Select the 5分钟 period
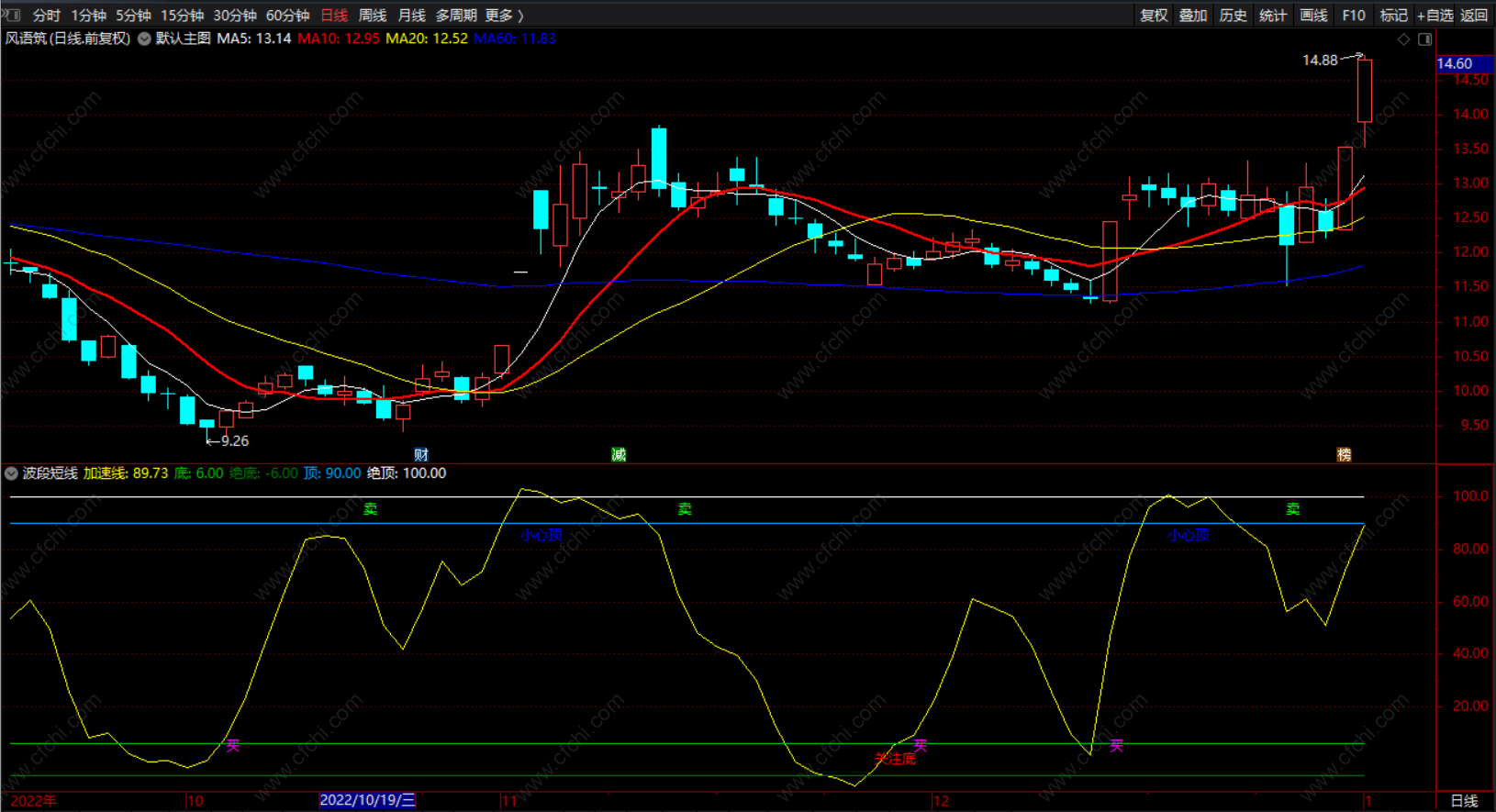 133,16
